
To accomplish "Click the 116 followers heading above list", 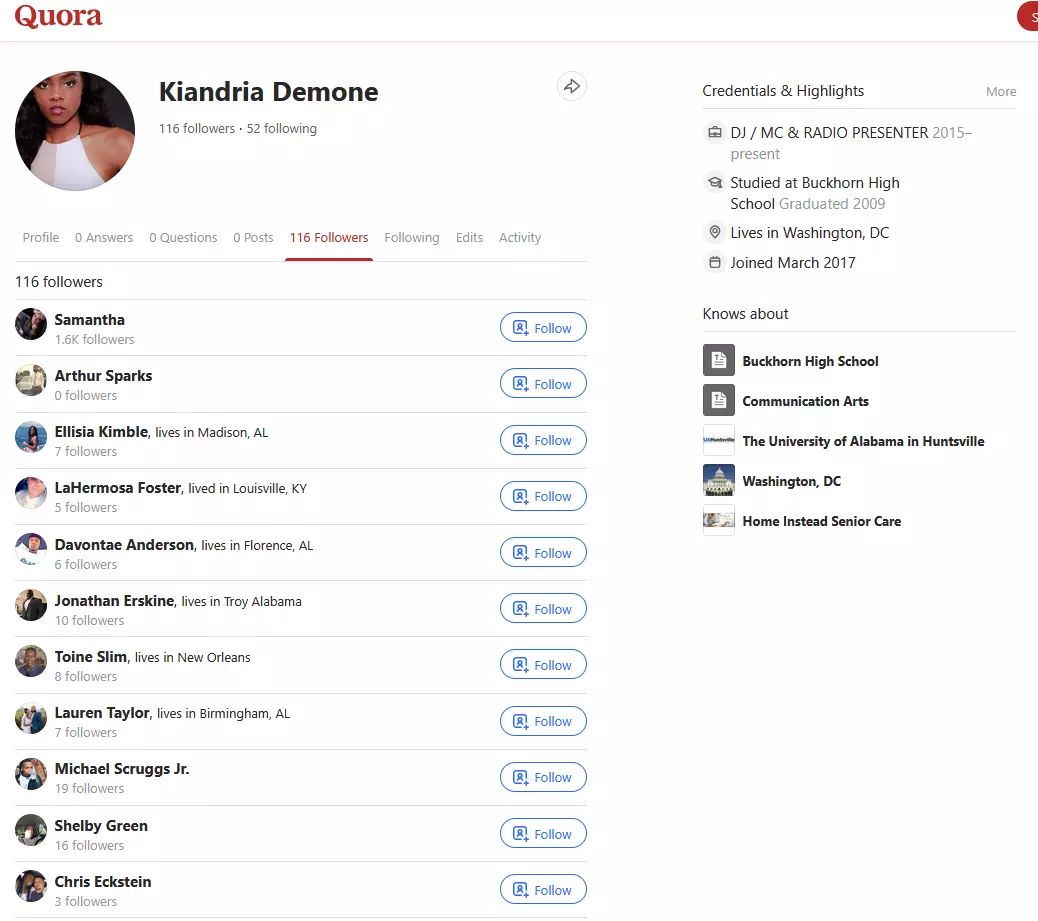I will click(x=59, y=282).
